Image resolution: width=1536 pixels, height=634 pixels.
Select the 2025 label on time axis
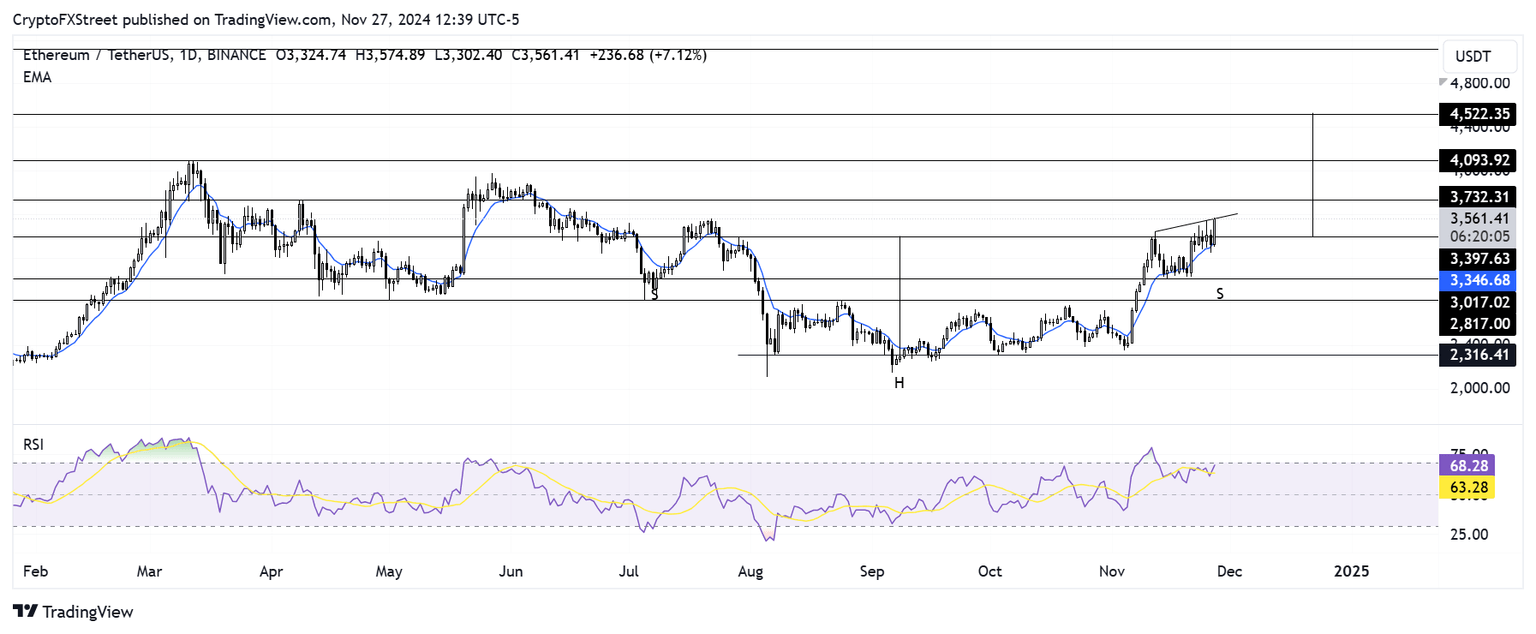[x=1351, y=571]
